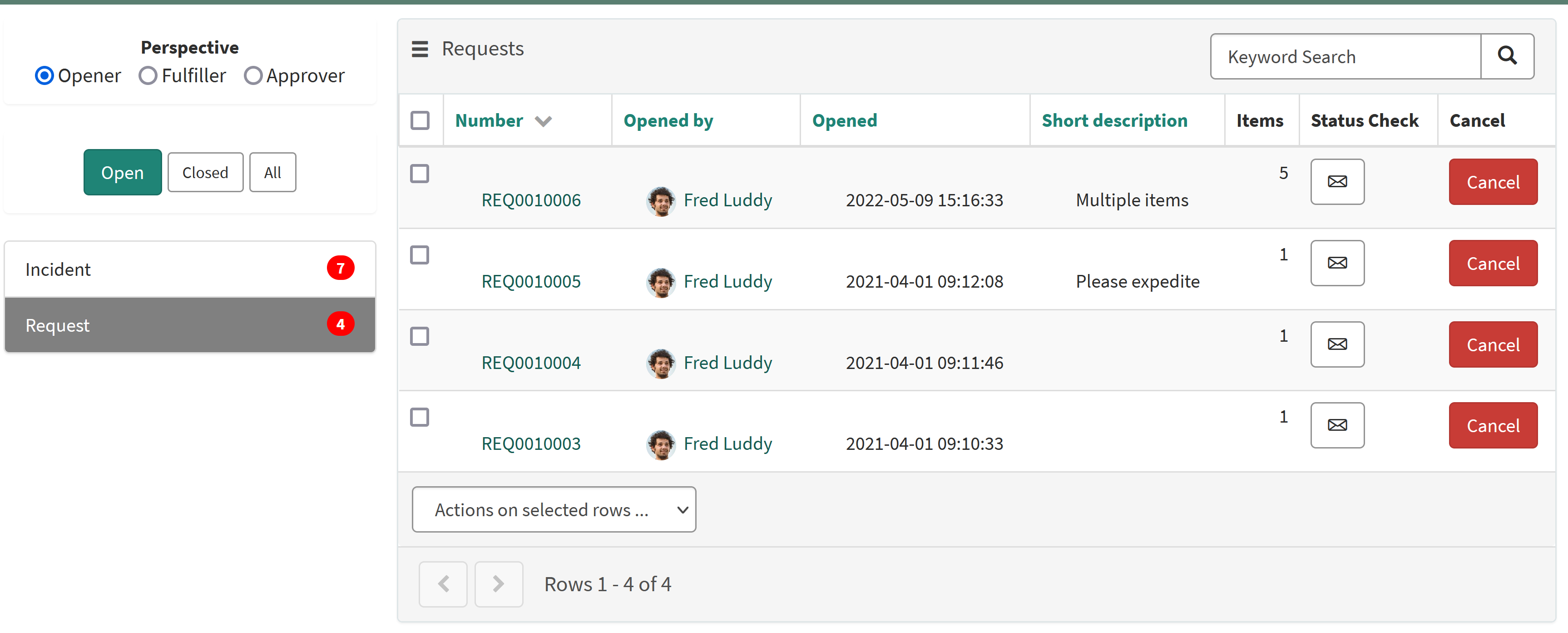Go to the previous page of rows
This screenshot has width=1568, height=633.
(x=443, y=583)
